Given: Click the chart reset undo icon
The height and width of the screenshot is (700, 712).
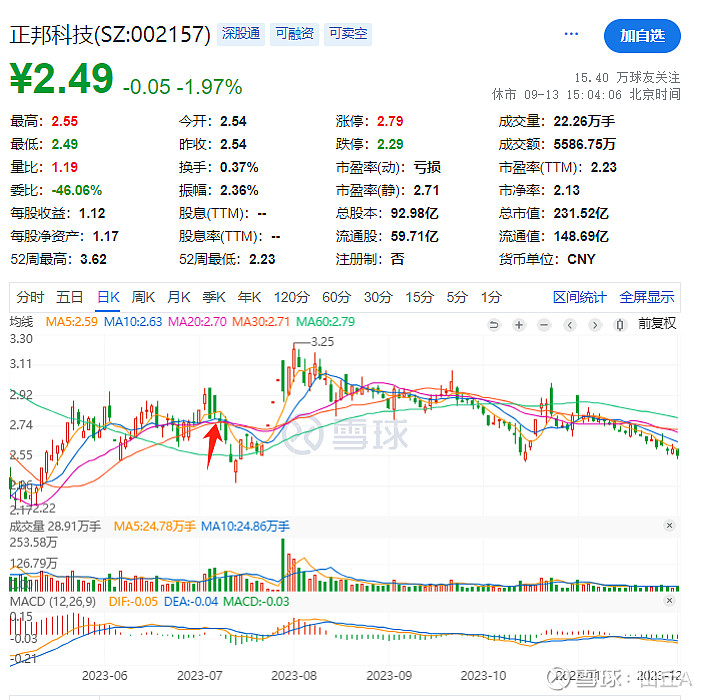Looking at the screenshot, I should 494,325.
